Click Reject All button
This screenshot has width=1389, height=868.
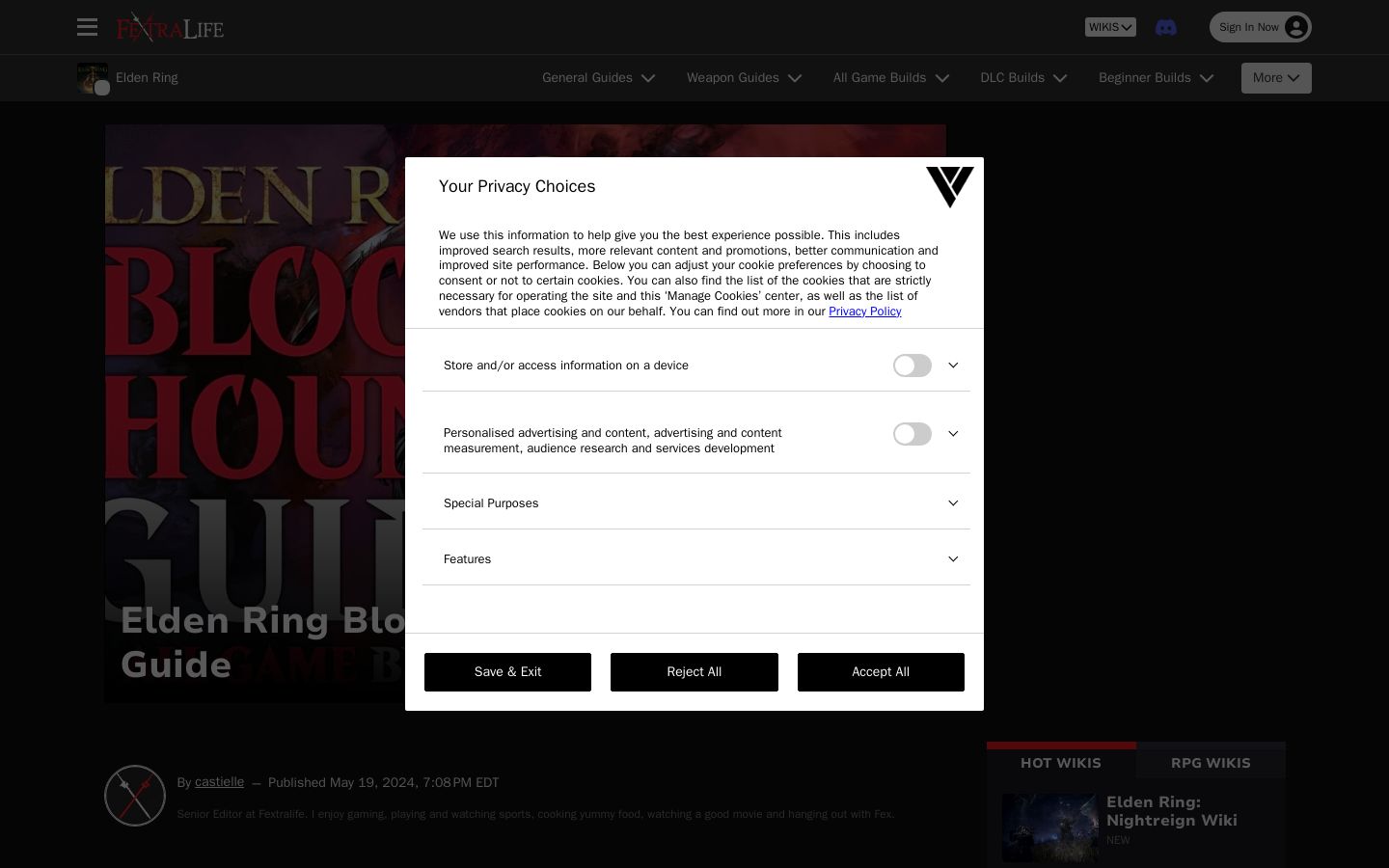[x=694, y=672]
